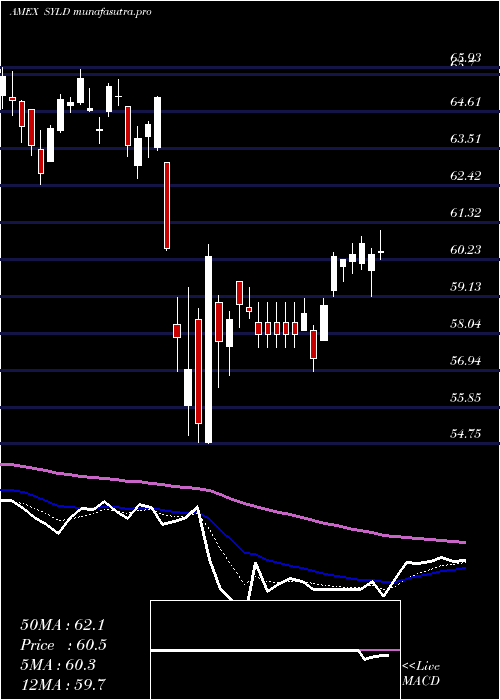The width and height of the screenshot is (500, 700).
Task: Click the 63.51 price axis label
Action: 466,138
